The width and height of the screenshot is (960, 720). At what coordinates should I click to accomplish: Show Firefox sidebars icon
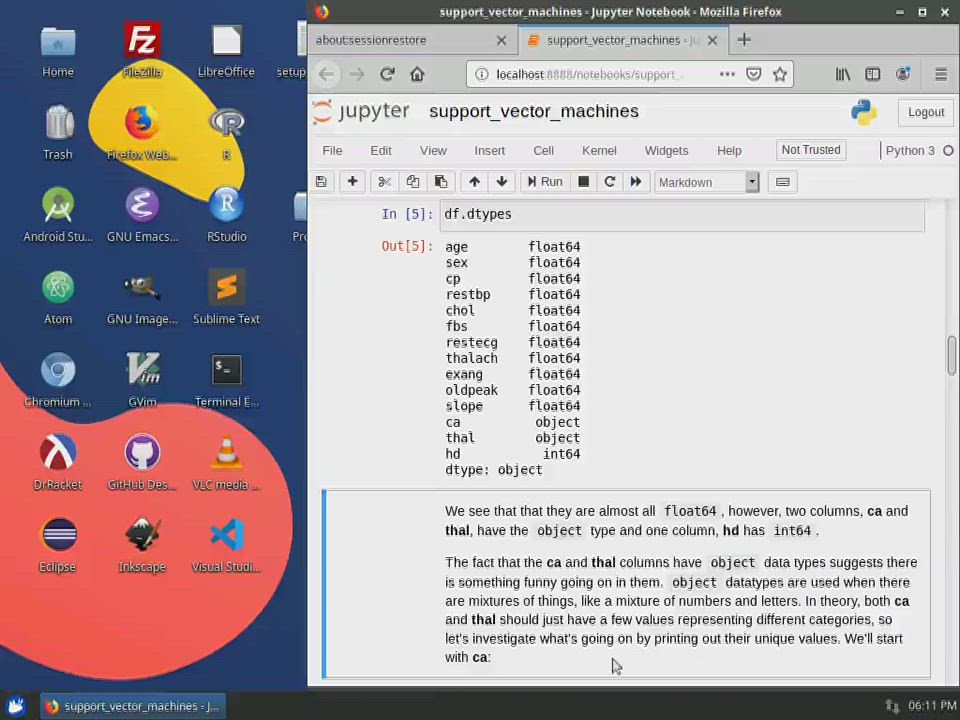coord(872,74)
